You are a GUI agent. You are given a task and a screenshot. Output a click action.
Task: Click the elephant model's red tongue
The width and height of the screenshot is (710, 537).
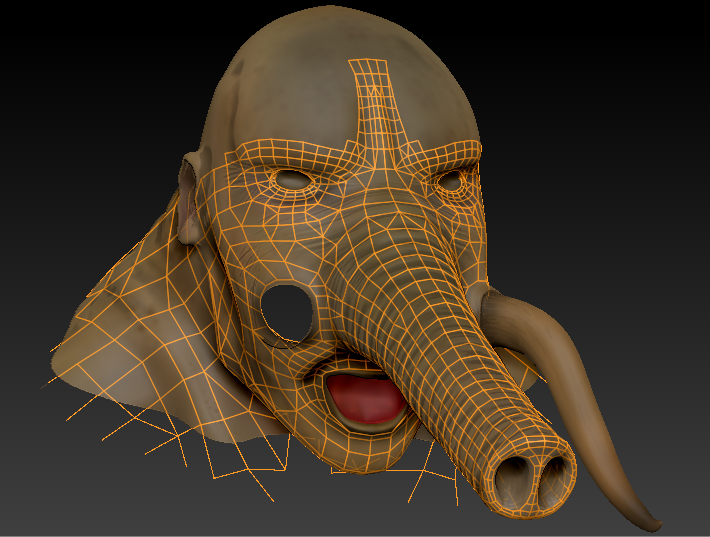366,399
